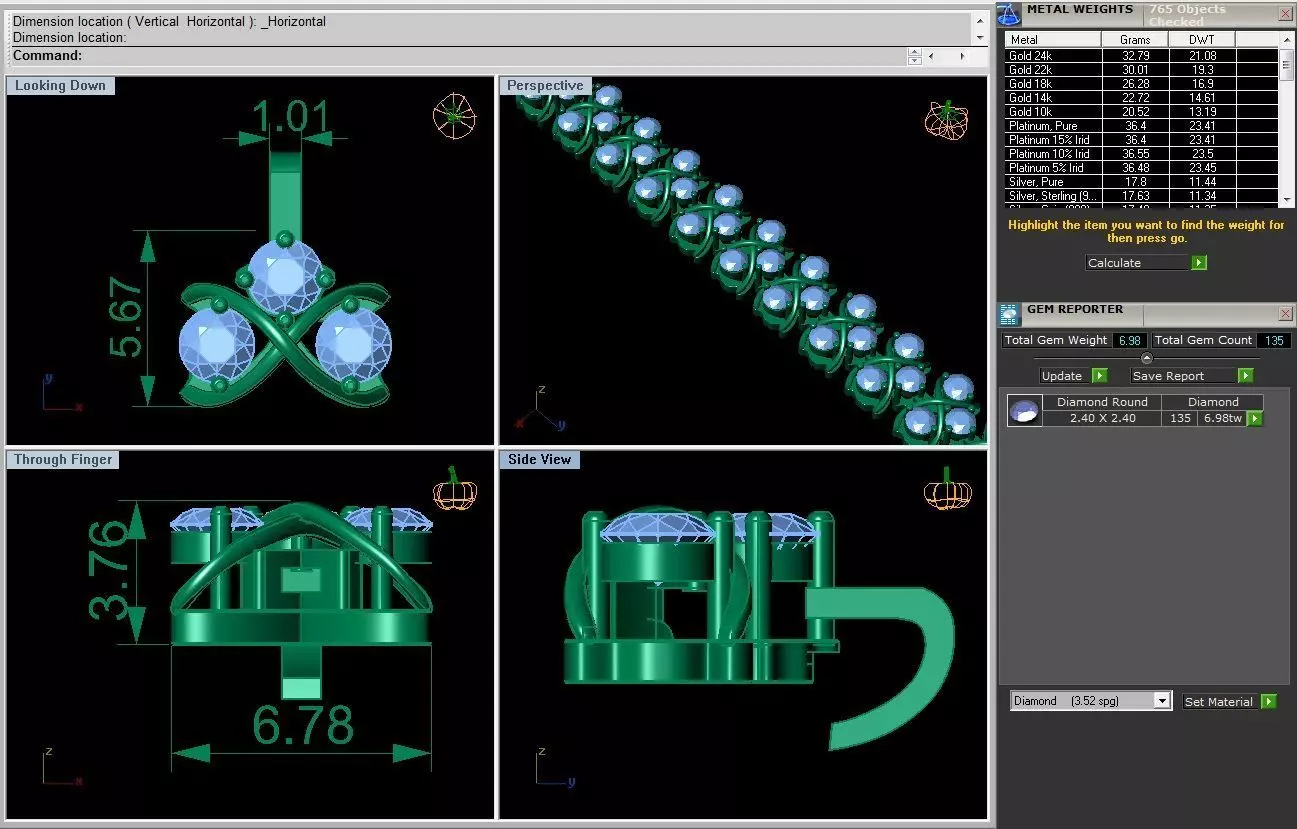Click the green arrow on the 6.98tw gem row
1297x829 pixels.
1255,419
